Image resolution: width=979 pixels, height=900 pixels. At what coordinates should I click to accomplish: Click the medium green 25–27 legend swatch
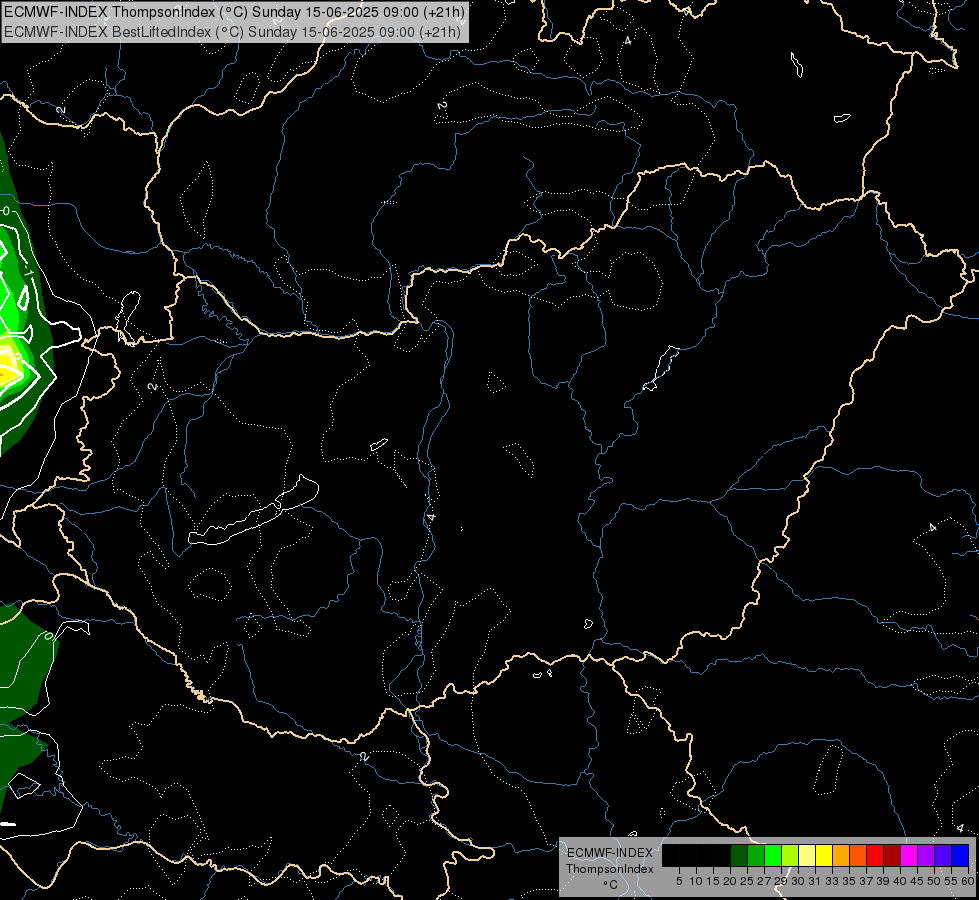[756, 855]
